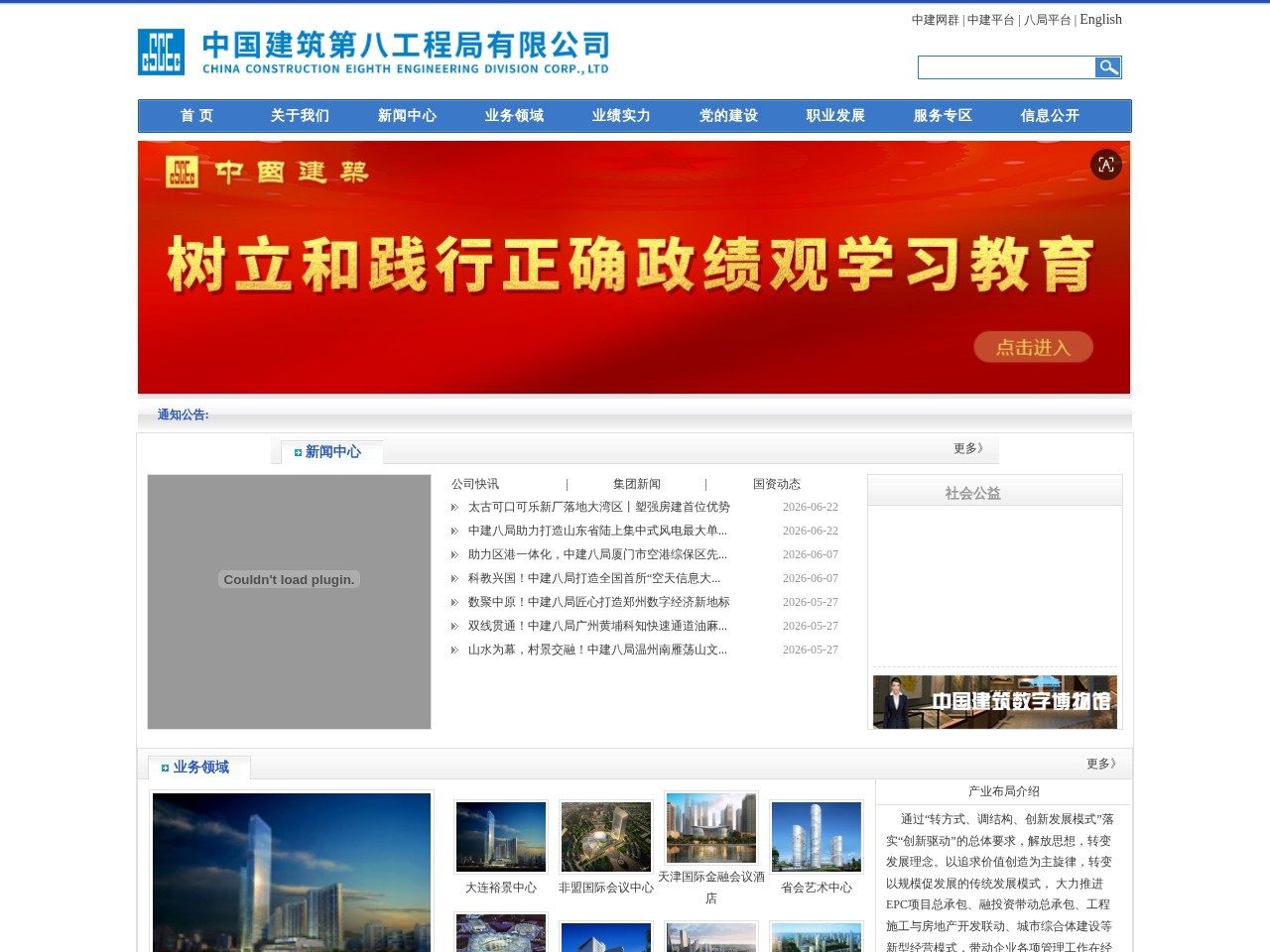Open news 科教兴国 空天信息大
This screenshot has width=1270, height=952.
(x=594, y=578)
